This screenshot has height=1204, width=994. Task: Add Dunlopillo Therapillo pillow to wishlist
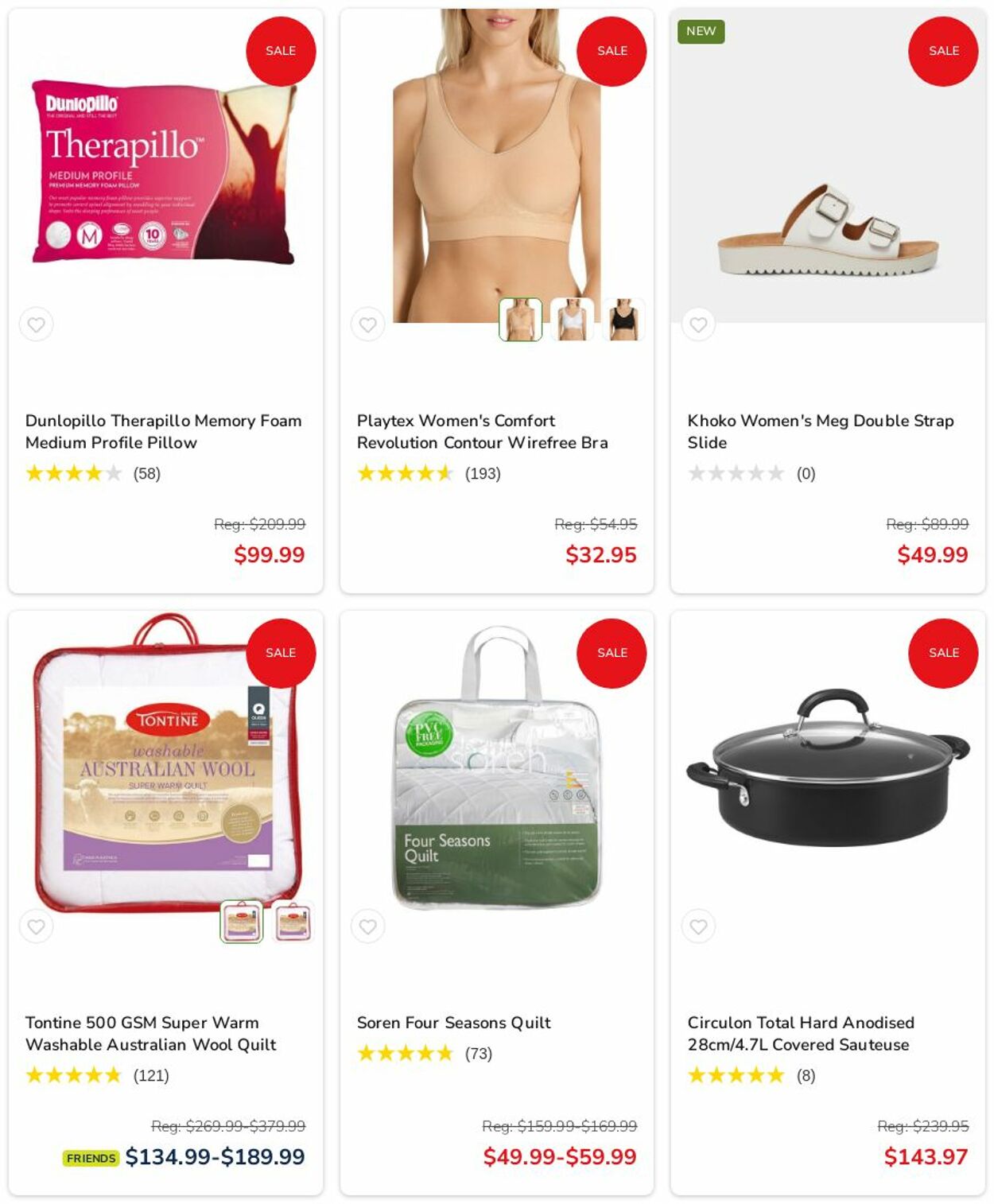[36, 324]
